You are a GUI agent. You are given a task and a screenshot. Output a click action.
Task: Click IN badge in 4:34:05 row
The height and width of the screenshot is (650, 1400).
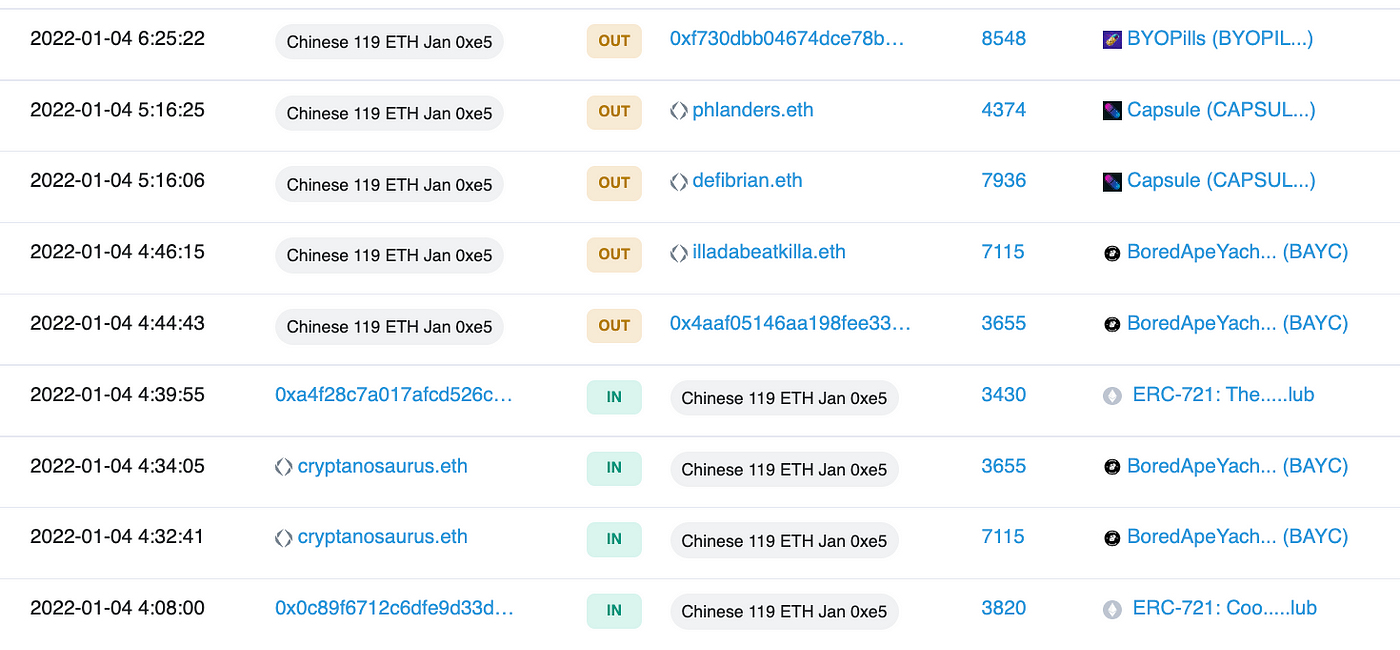pos(614,468)
